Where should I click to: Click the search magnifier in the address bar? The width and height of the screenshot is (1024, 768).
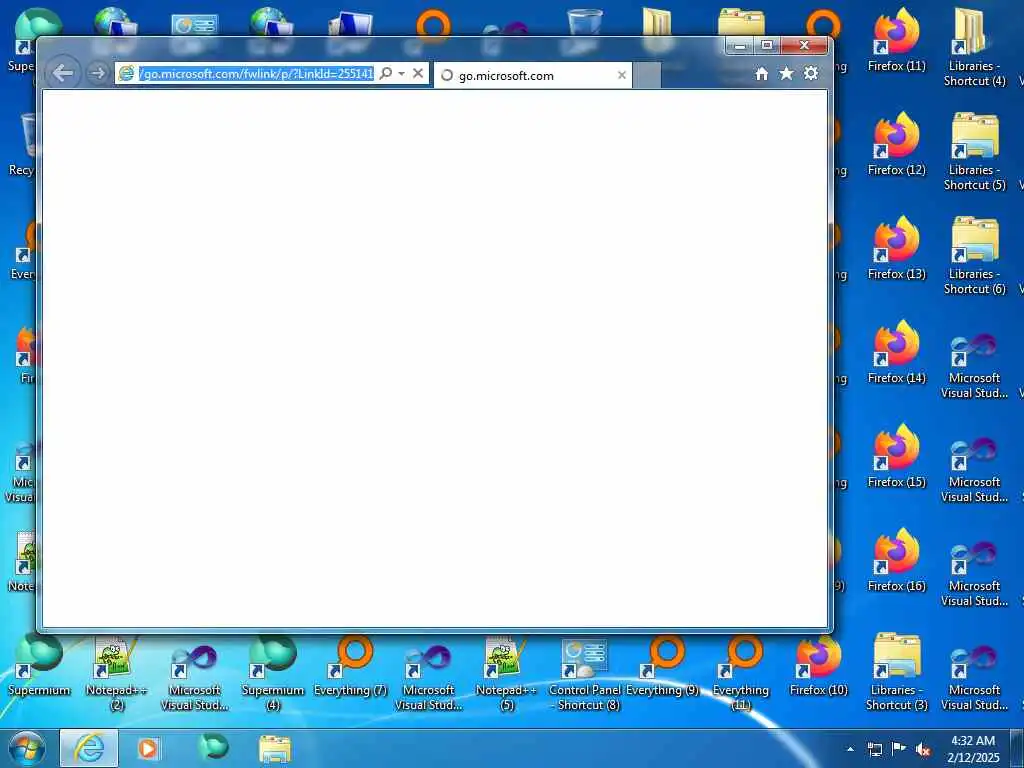coord(386,73)
